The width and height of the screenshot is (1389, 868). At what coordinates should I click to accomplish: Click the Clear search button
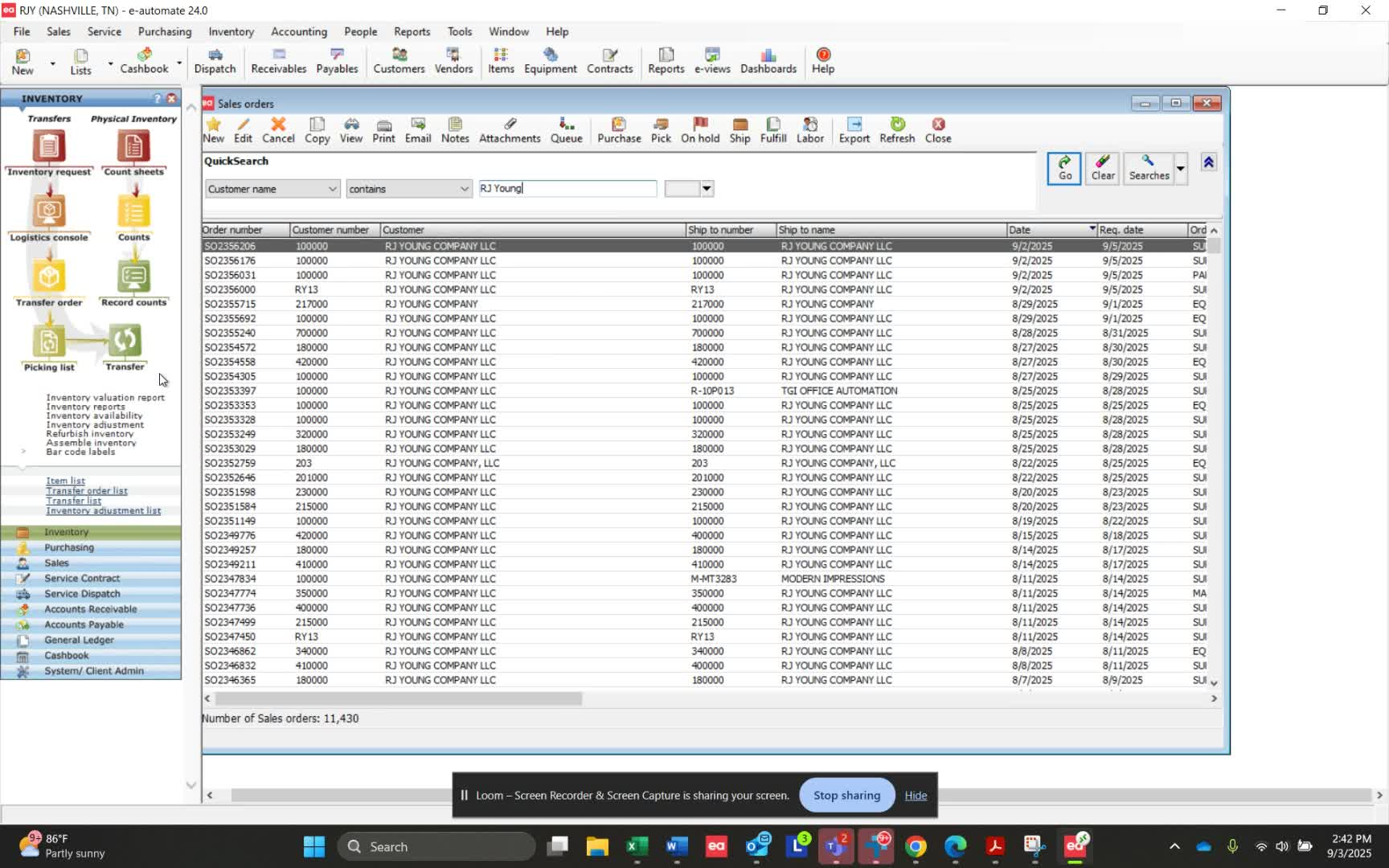coord(1103,169)
